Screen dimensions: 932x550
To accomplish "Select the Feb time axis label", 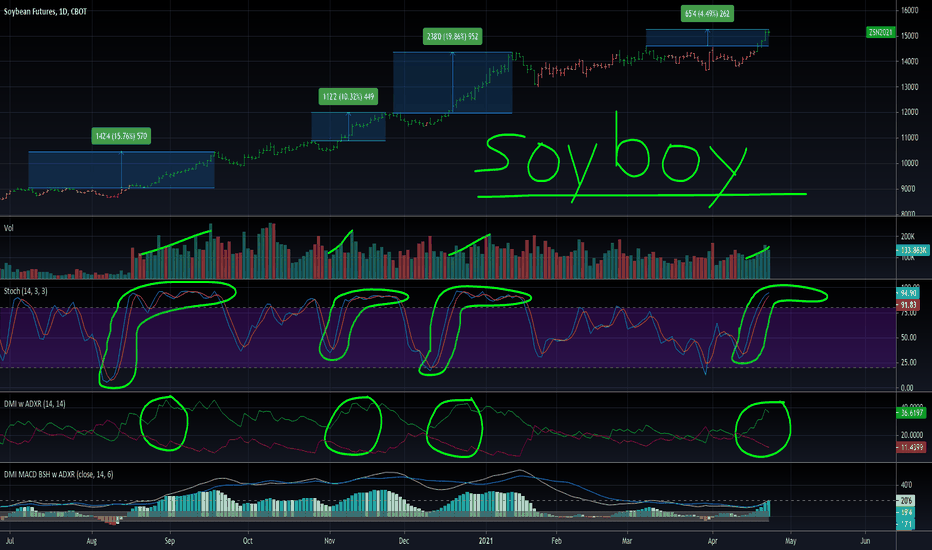I will (556, 541).
